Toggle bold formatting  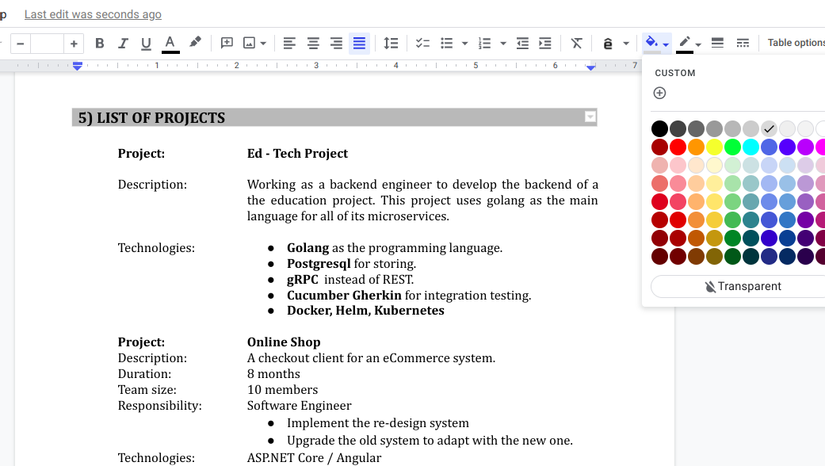tap(99, 43)
